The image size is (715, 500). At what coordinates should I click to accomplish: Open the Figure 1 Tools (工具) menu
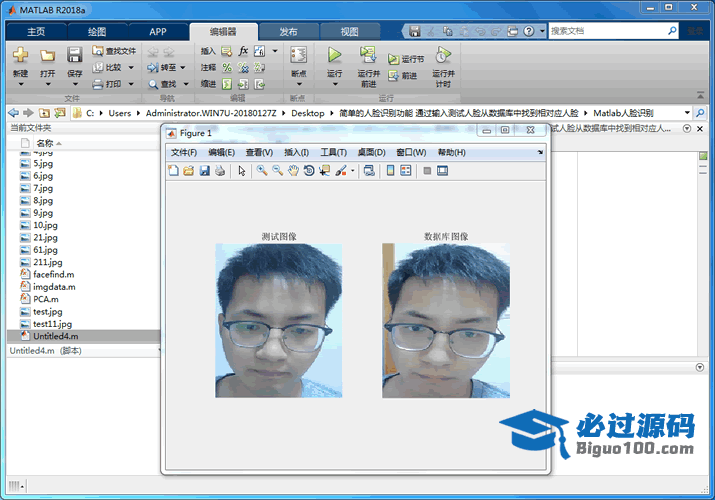pos(333,152)
